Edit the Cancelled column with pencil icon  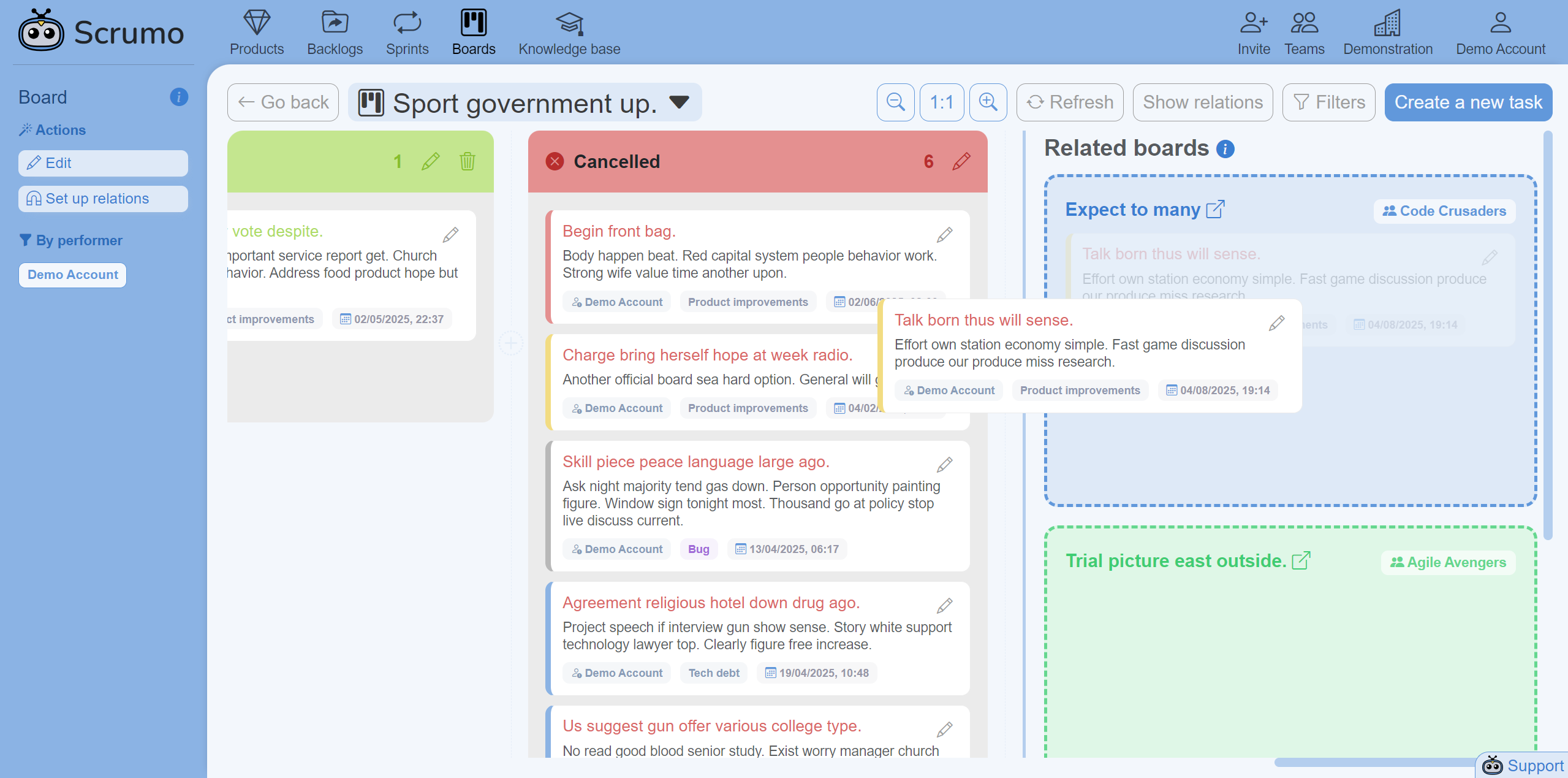point(961,161)
